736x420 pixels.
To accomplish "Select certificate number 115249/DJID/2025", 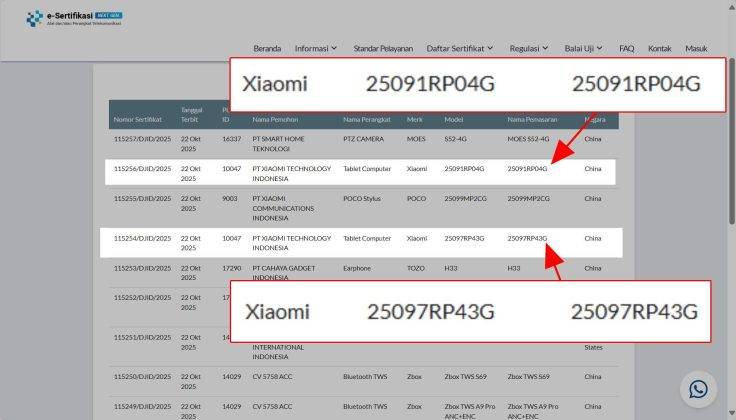I will click(x=142, y=406).
